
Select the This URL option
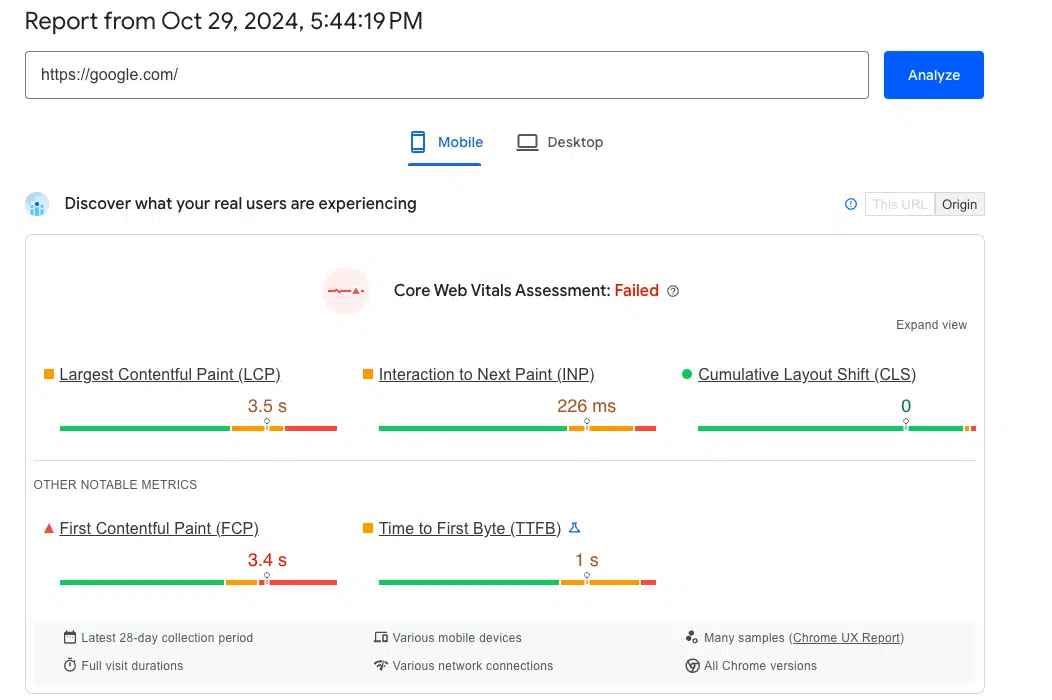[899, 204]
